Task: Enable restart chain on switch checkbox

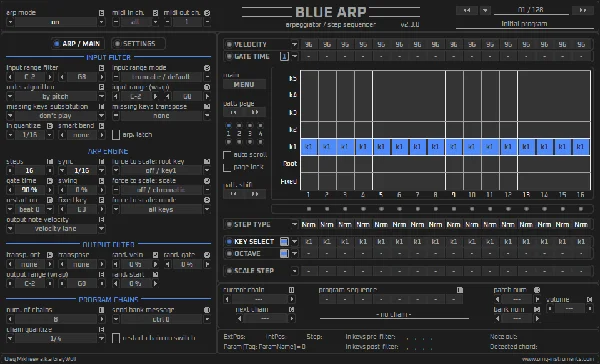Action: 116,338
